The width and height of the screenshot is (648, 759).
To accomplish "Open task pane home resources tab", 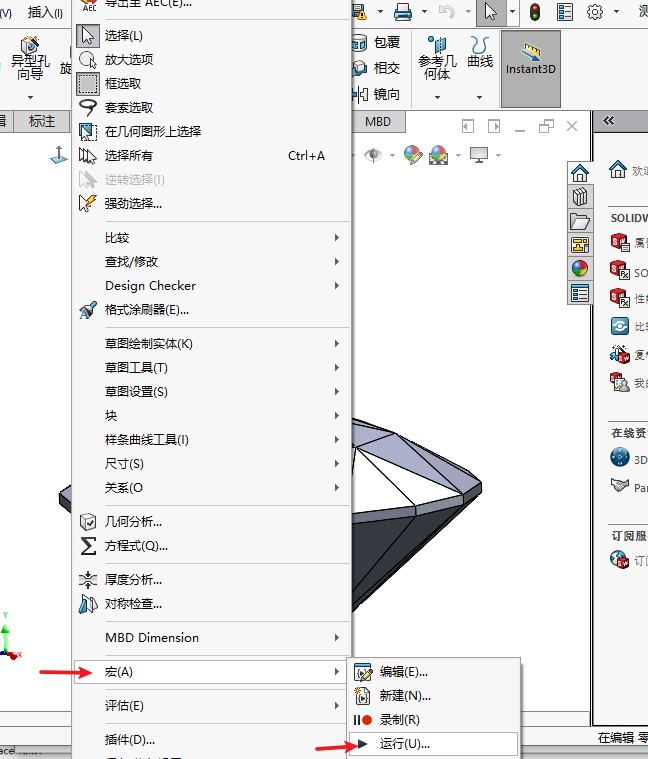I will pyautogui.click(x=580, y=173).
